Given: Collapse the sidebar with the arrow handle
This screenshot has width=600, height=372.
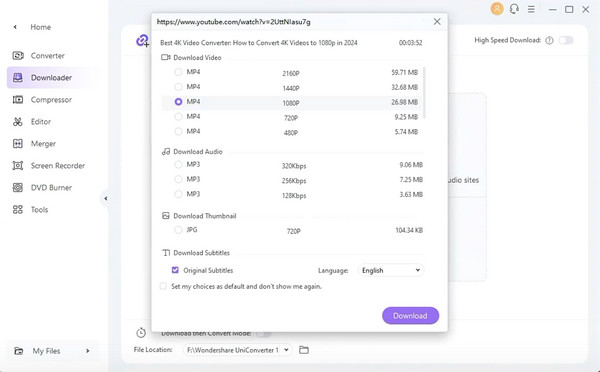Looking at the screenshot, I should coord(106,199).
